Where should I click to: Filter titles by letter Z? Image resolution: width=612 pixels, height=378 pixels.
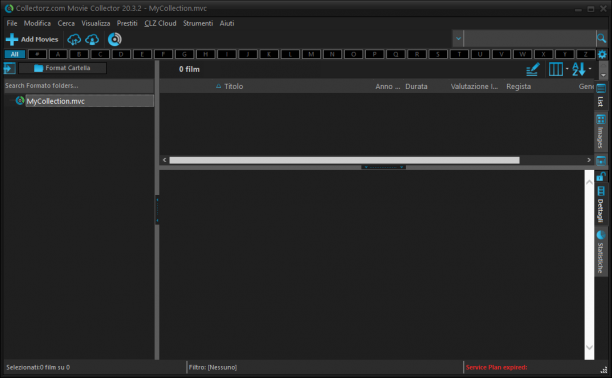pos(585,54)
